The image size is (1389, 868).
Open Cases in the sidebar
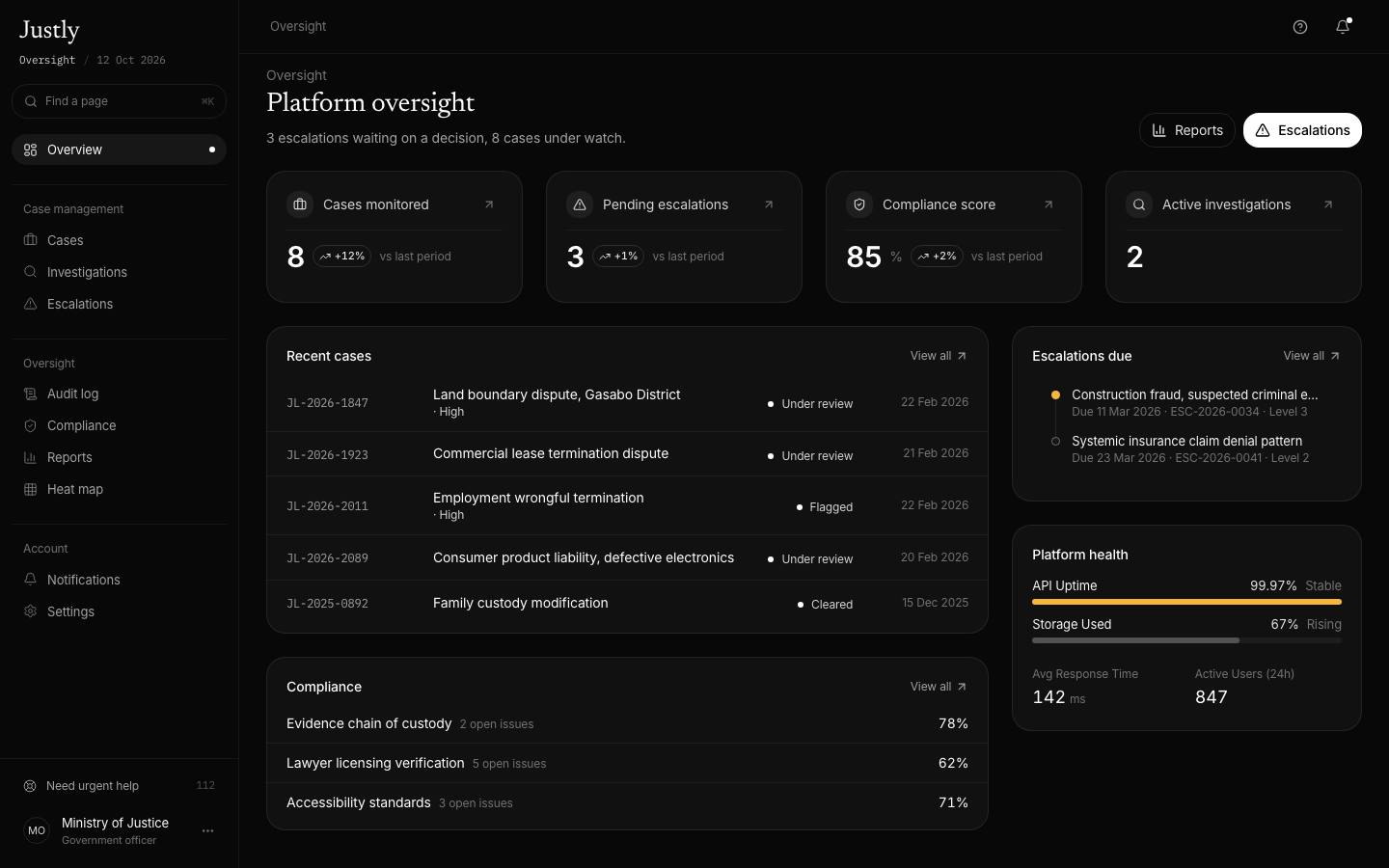(119, 240)
